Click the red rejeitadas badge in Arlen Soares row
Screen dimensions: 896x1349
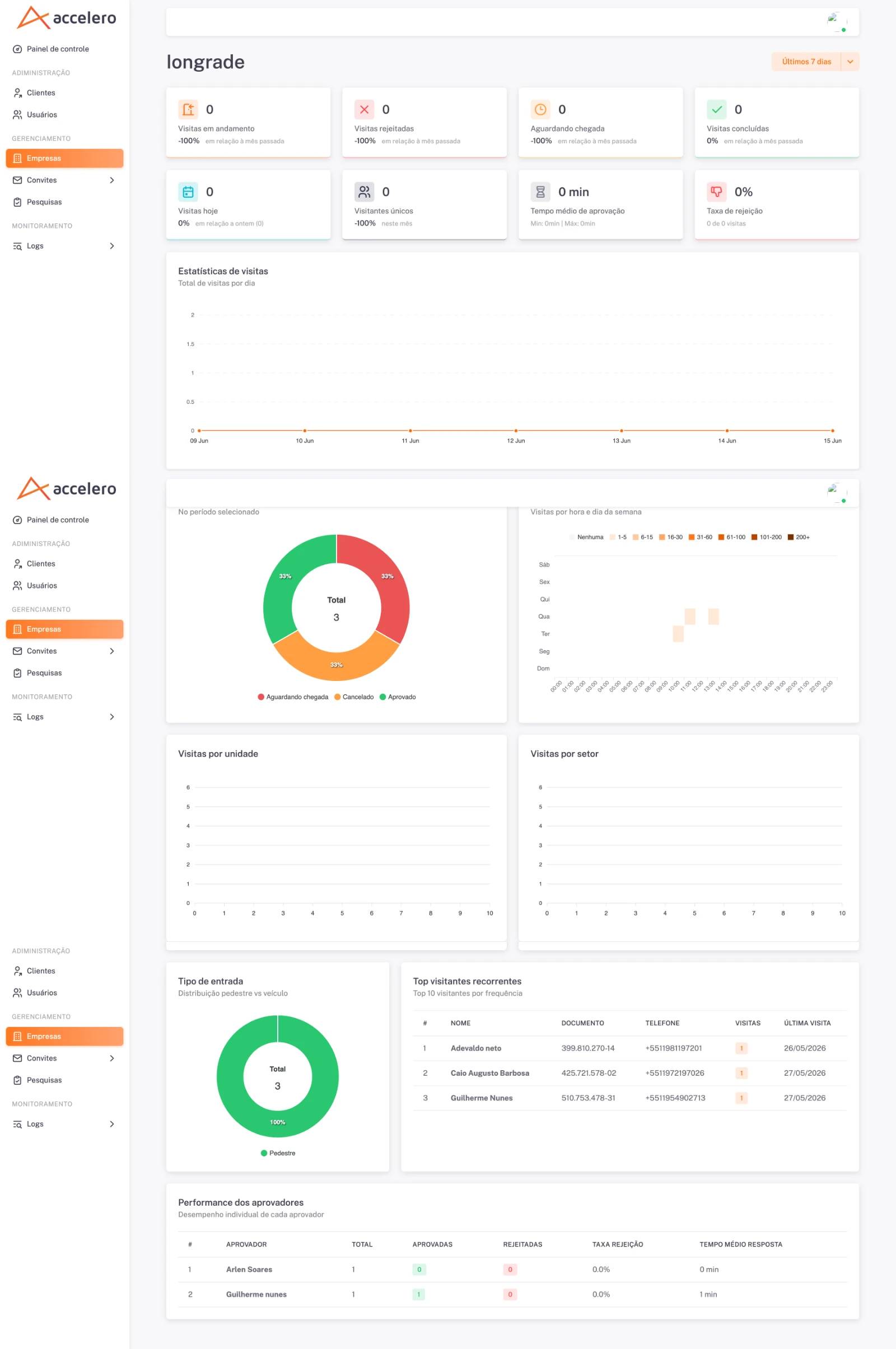click(510, 1269)
